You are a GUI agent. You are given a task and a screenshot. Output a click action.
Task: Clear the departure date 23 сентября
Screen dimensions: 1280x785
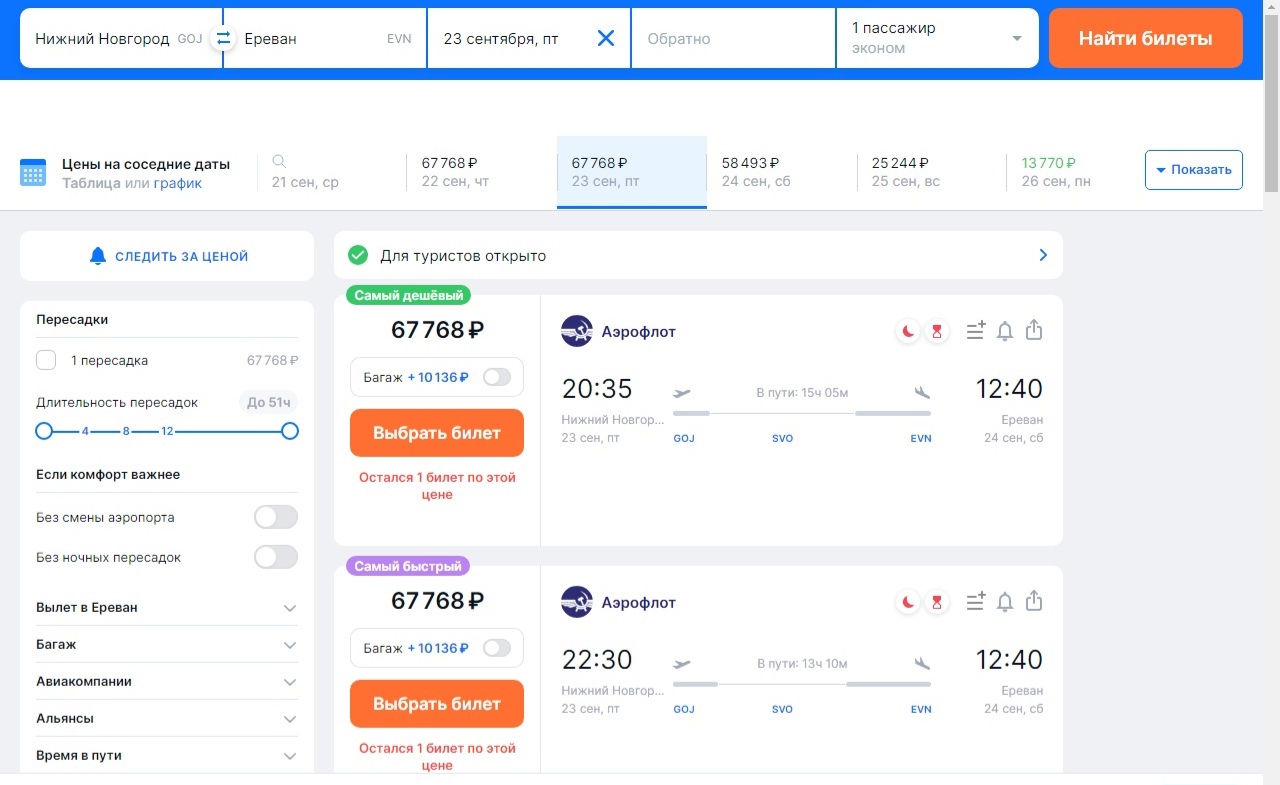tap(606, 39)
